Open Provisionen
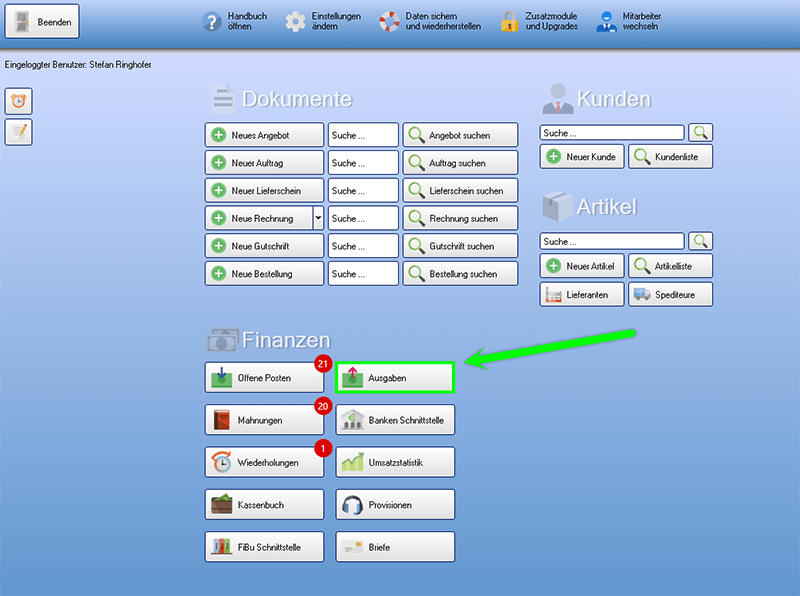Image resolution: width=800 pixels, height=596 pixels. 395,505
